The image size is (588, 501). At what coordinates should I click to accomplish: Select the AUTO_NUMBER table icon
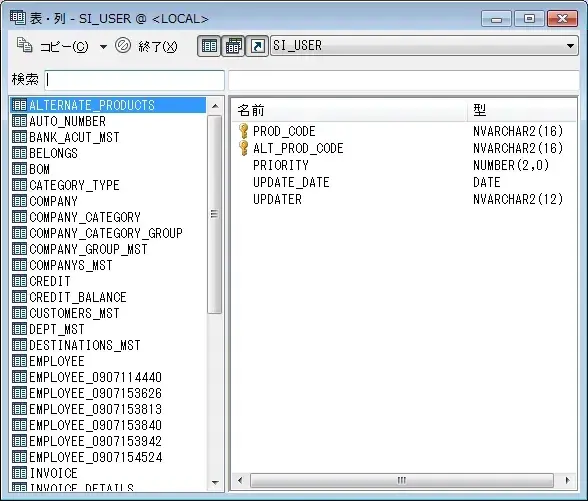coord(19,121)
